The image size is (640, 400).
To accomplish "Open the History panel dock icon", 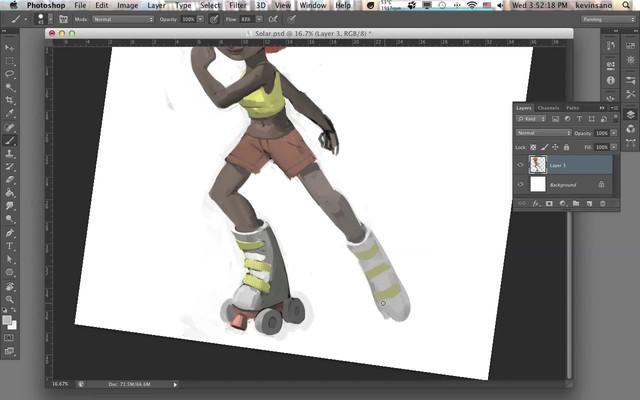I will tap(611, 46).
